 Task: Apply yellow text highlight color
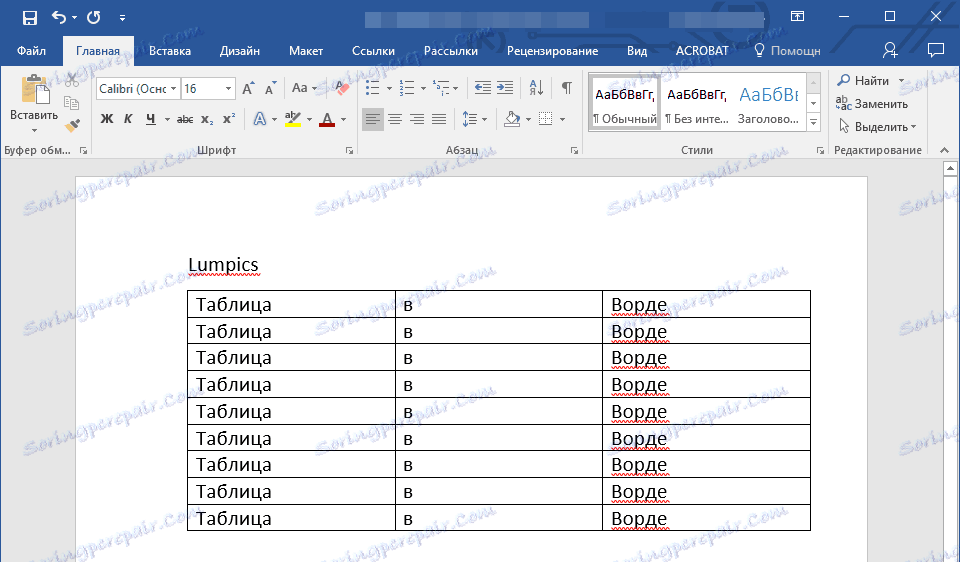[x=293, y=119]
